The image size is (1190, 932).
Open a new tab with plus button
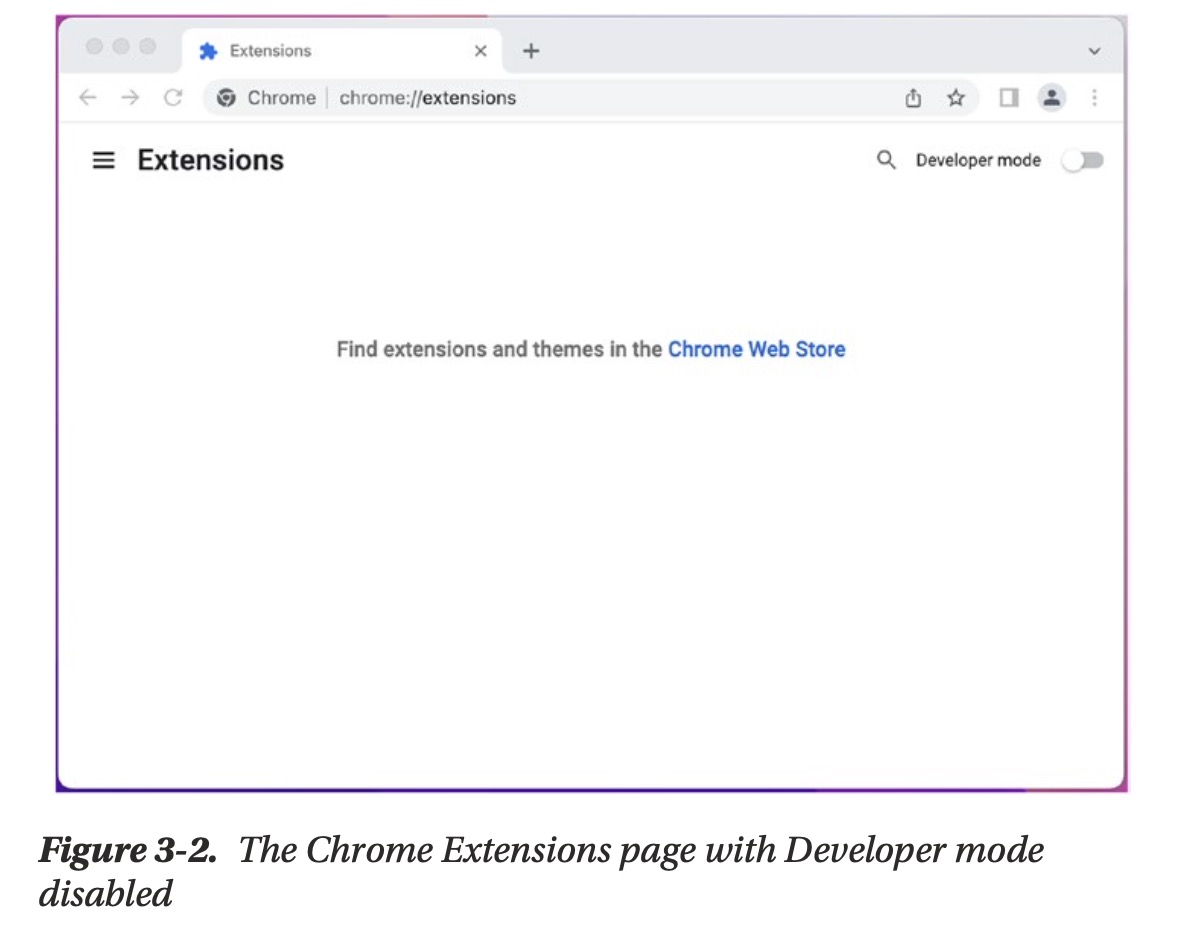coord(531,51)
